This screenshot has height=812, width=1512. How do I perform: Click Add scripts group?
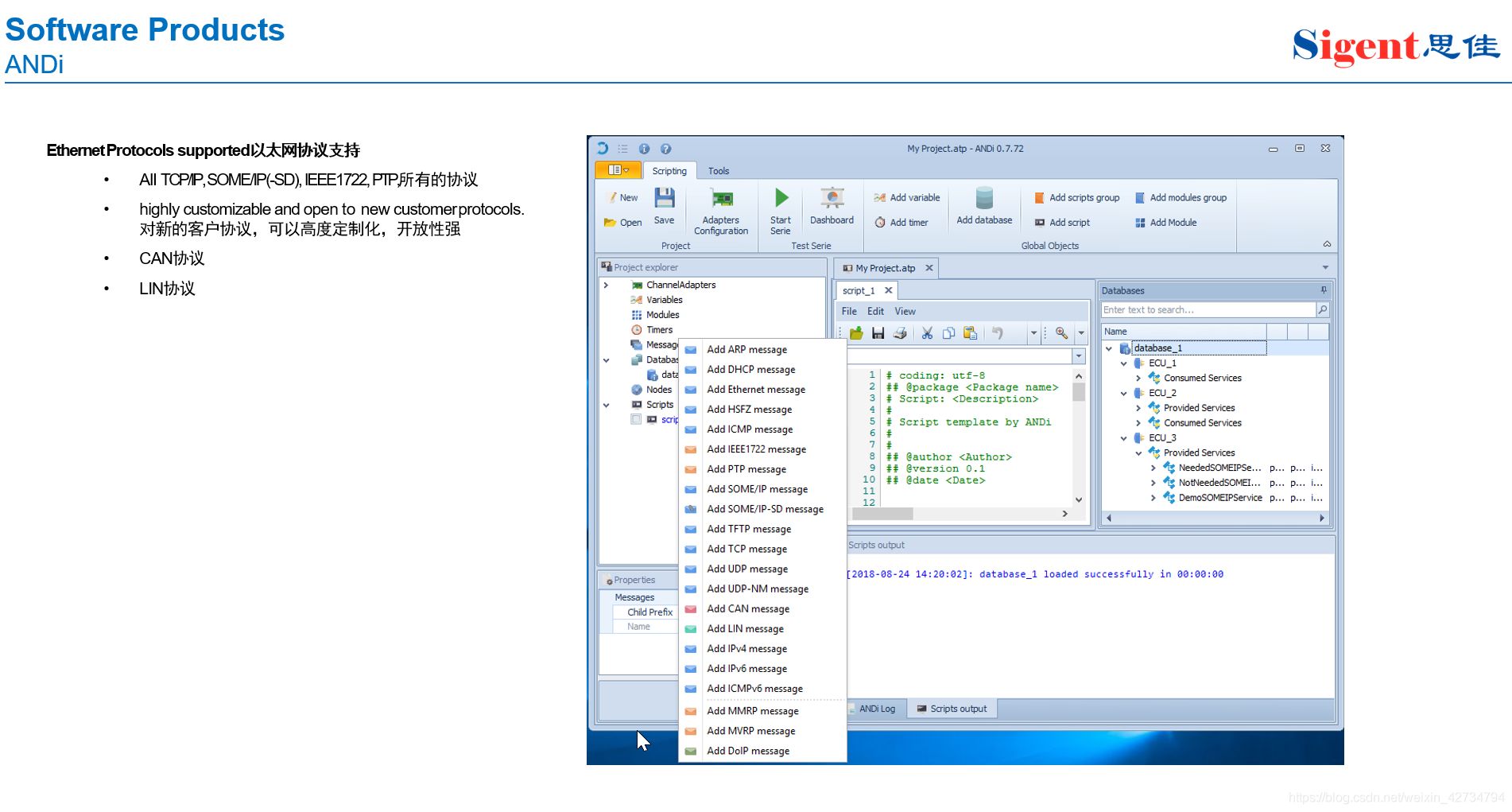point(1076,197)
